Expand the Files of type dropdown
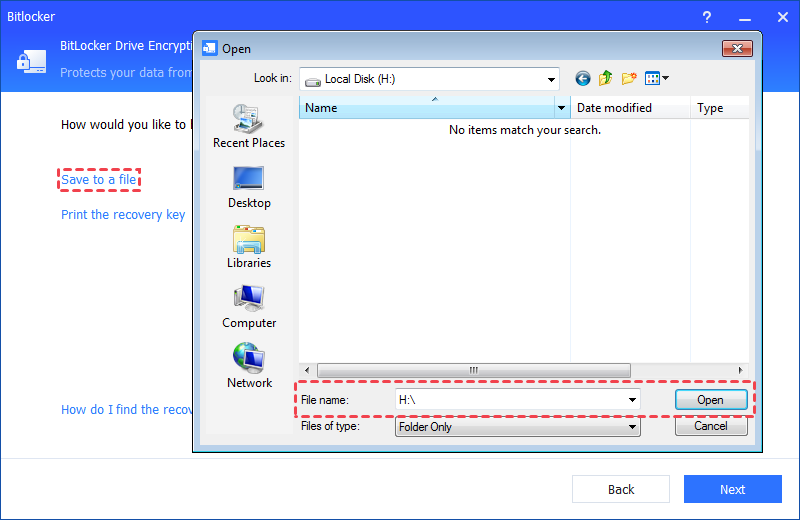800x520 pixels. point(632,427)
